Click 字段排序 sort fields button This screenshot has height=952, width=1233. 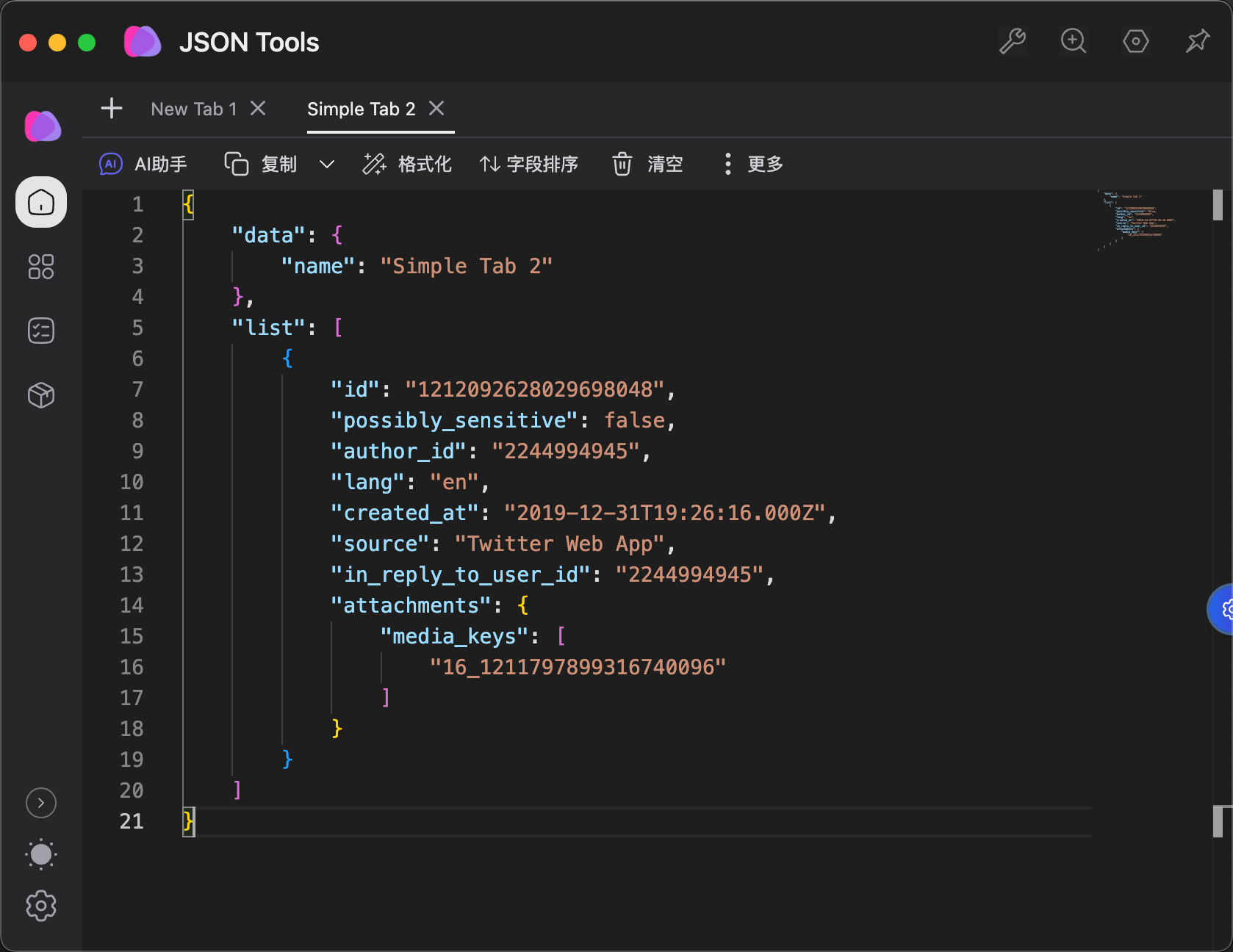click(x=529, y=164)
